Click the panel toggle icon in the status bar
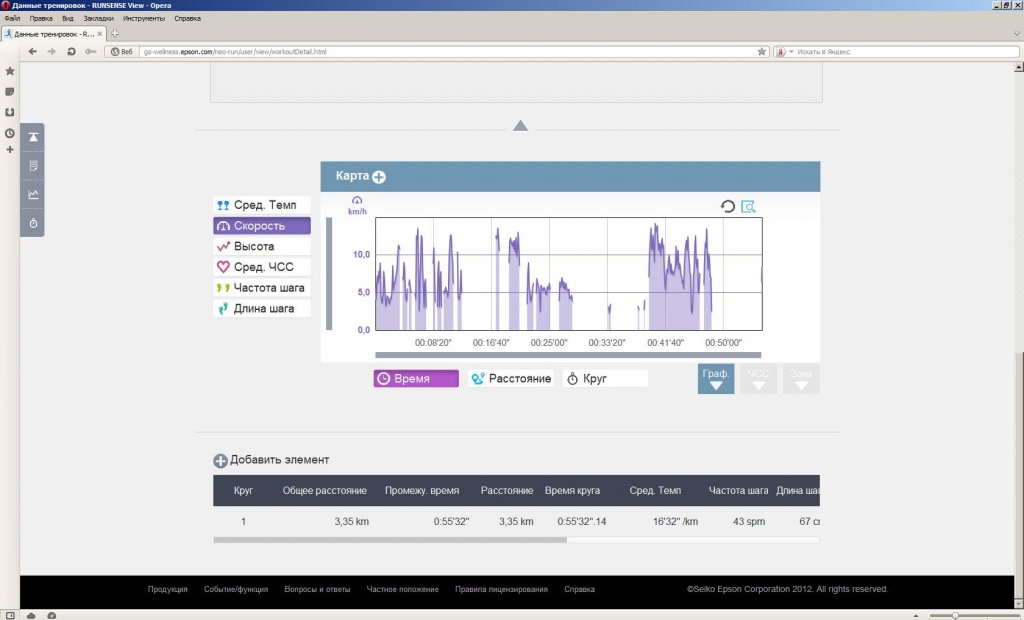The height and width of the screenshot is (620, 1024). coord(10,615)
